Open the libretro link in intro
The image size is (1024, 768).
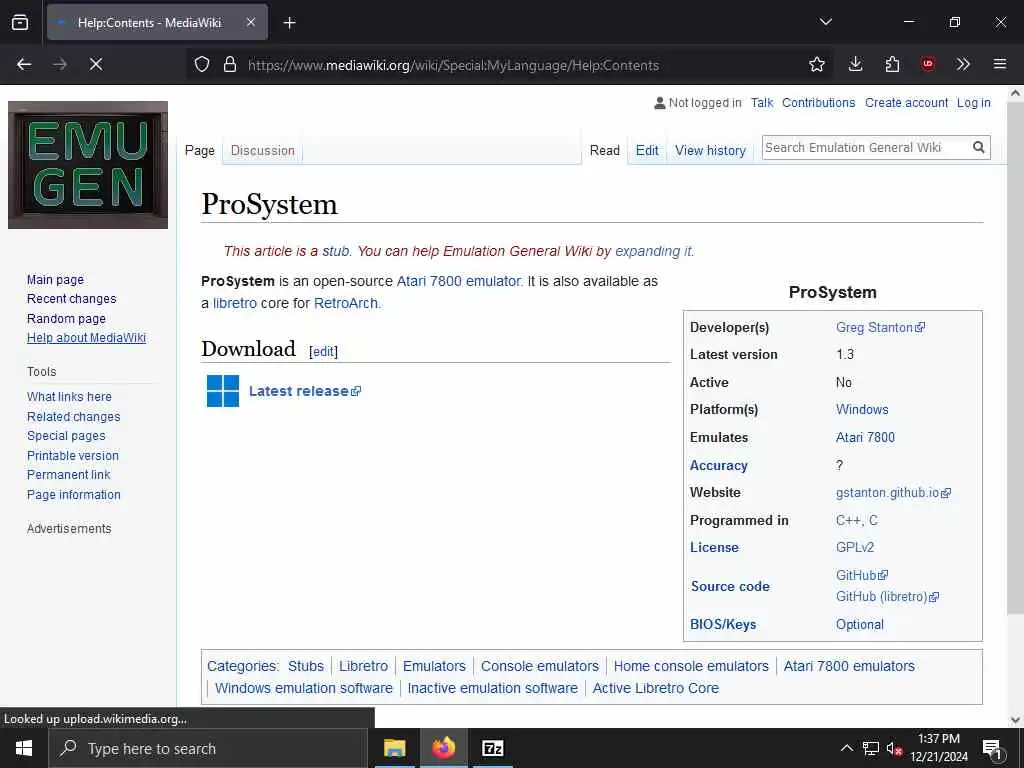tap(234, 304)
